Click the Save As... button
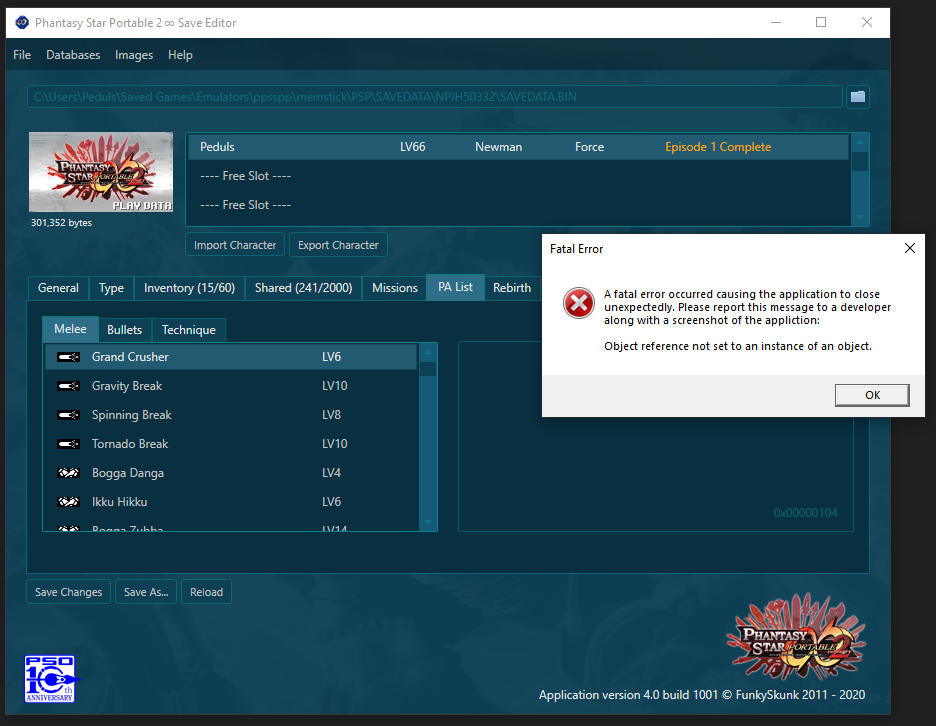This screenshot has height=726, width=936. pos(146,592)
